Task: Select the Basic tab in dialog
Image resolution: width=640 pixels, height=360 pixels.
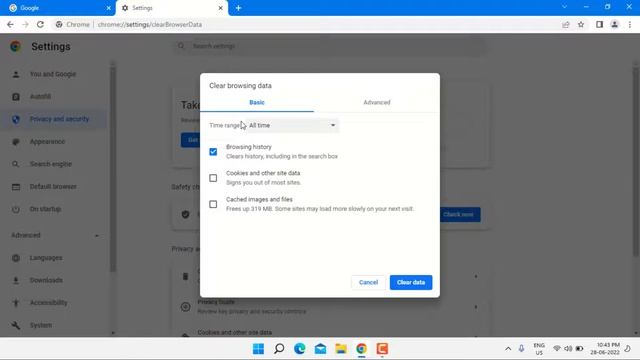Action: click(257, 102)
